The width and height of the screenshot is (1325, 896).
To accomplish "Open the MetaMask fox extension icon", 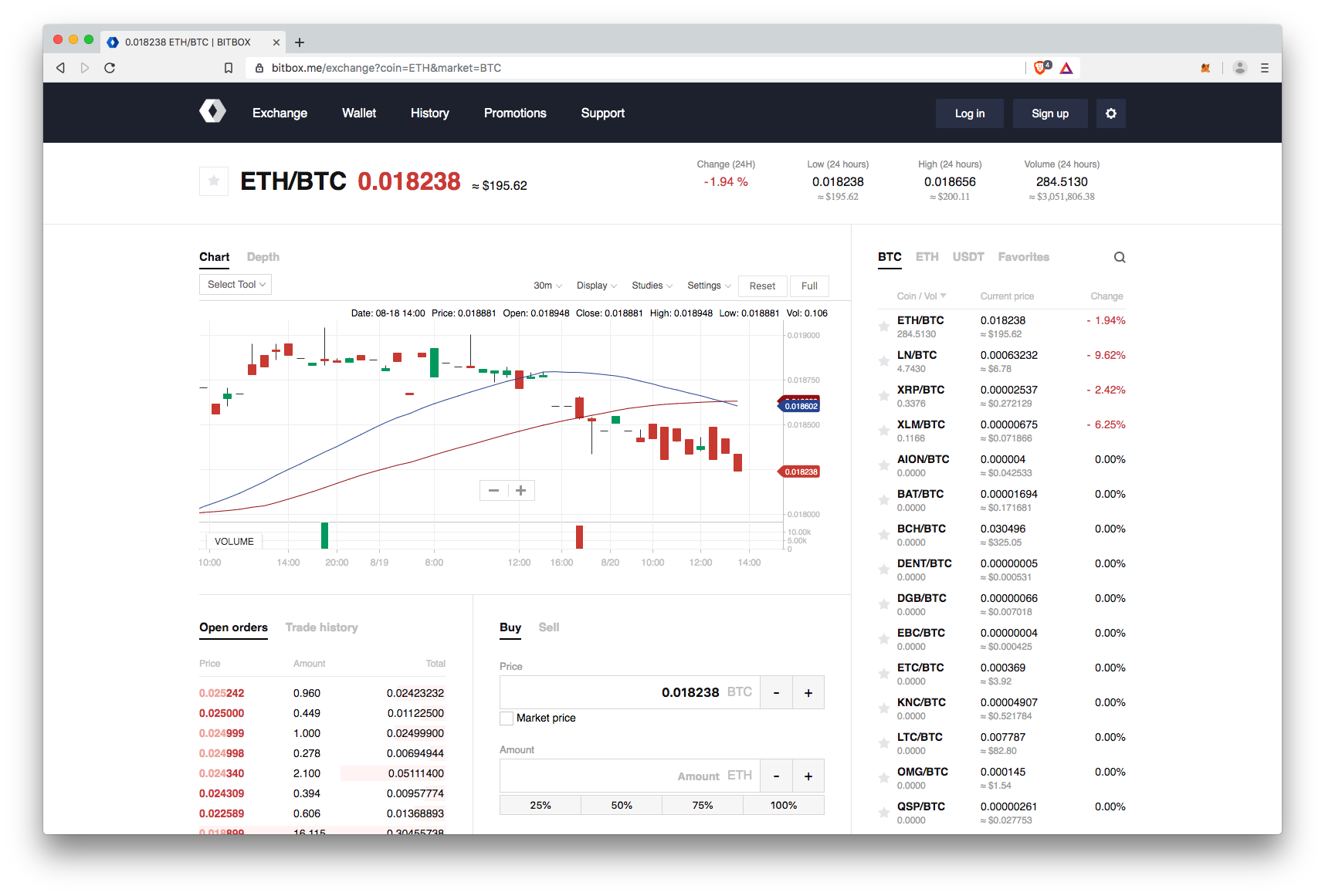I will (x=1205, y=68).
